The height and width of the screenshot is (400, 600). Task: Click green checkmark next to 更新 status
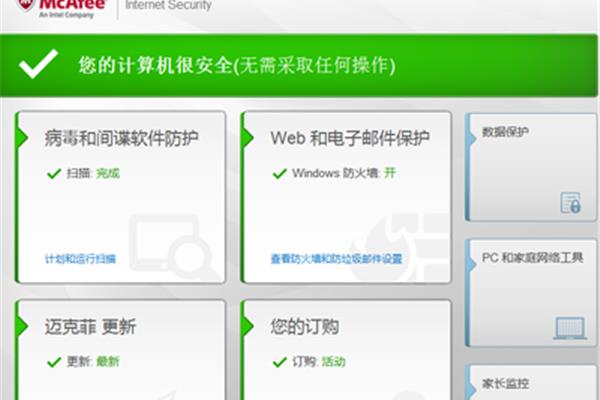54,362
